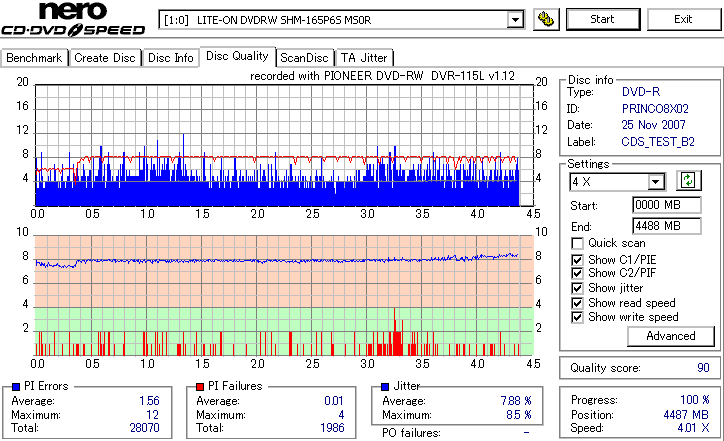Viewport: 724px width, 441px height.
Task: Open the Create Disc tab
Action: [105, 58]
